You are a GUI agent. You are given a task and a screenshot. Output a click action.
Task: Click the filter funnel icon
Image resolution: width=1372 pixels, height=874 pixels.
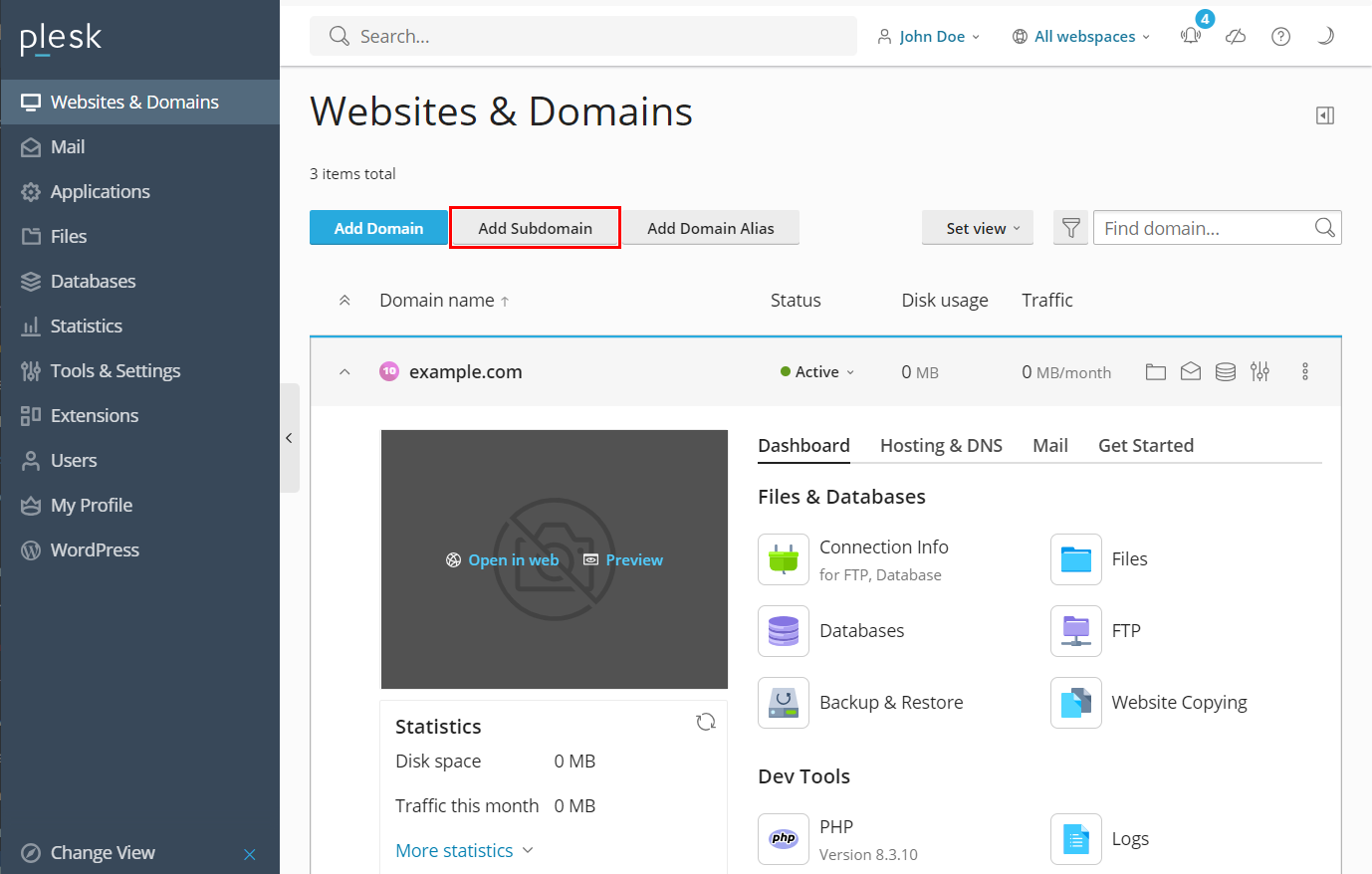pyautogui.click(x=1070, y=227)
